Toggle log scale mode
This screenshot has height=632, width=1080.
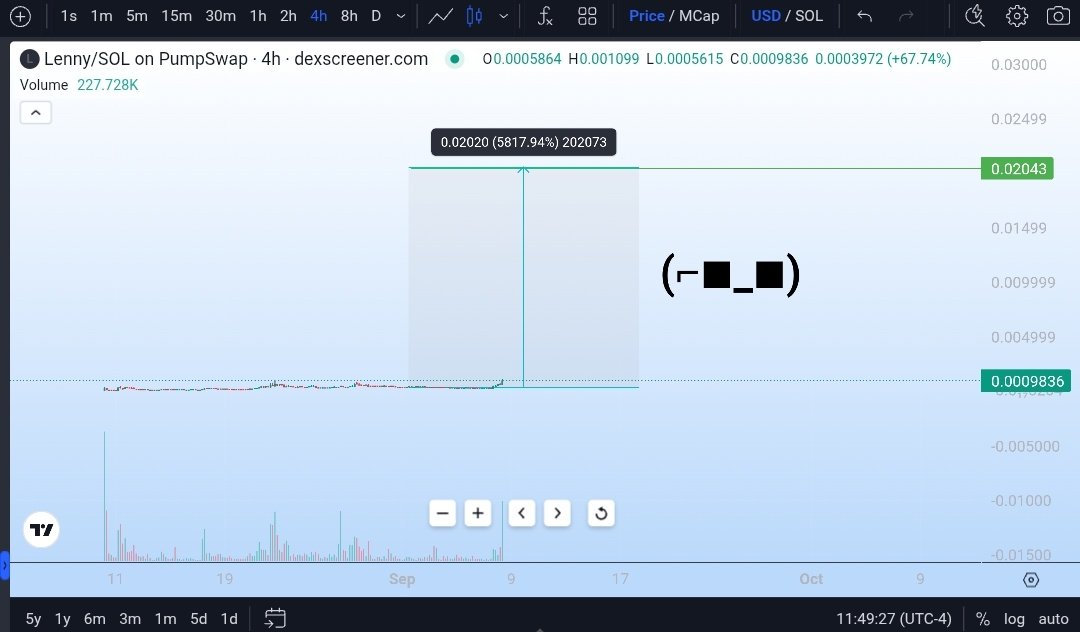[1014, 619]
